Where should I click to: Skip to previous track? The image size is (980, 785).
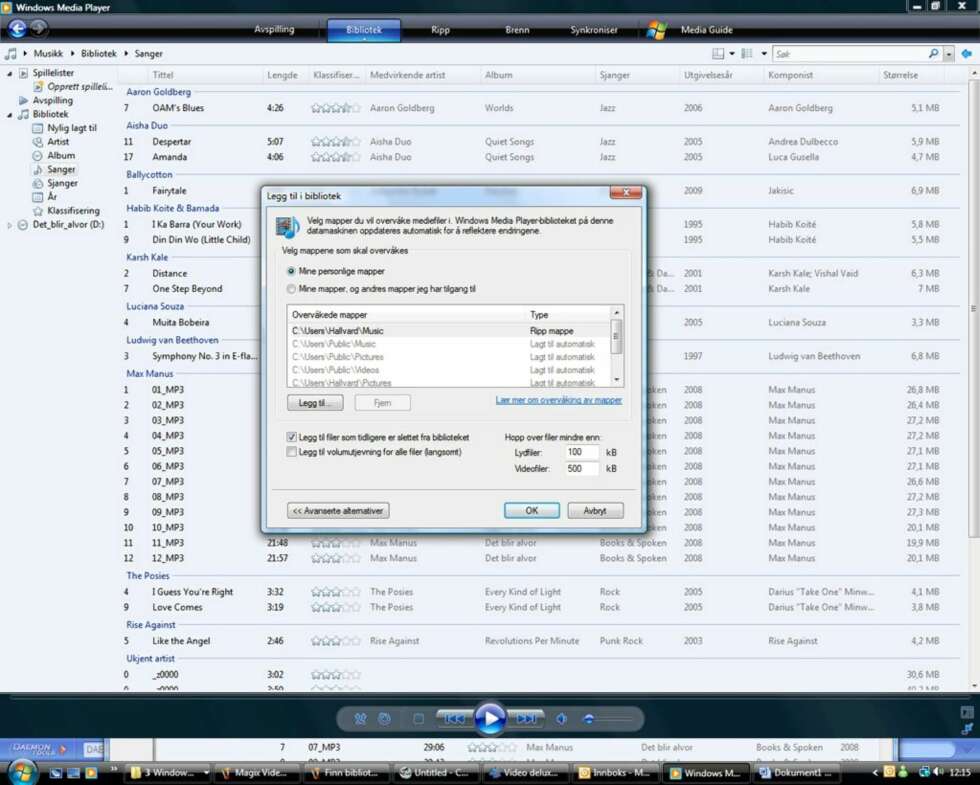tap(454, 719)
